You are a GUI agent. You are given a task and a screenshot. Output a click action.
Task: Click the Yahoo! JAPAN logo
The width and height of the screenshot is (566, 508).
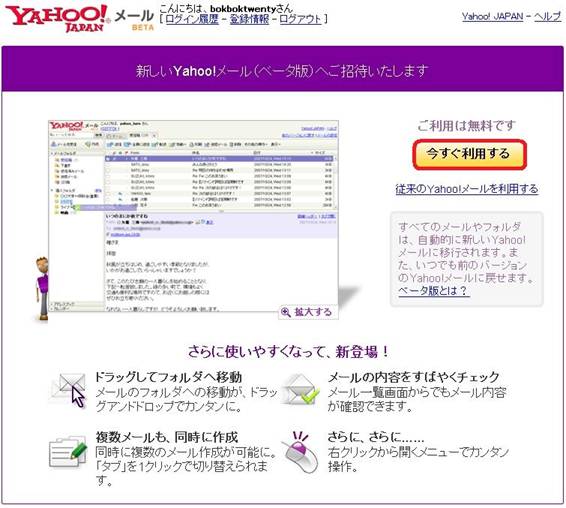click(x=57, y=18)
